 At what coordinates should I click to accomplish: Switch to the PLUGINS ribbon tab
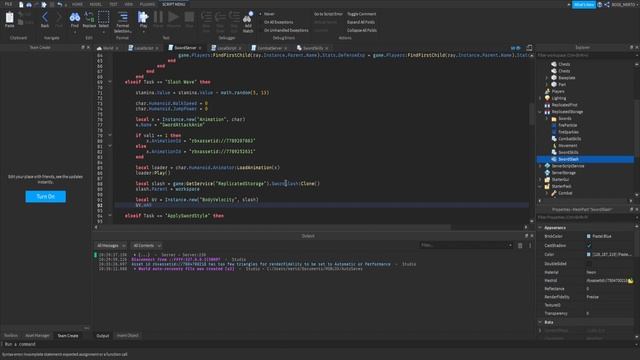coord(147,4)
